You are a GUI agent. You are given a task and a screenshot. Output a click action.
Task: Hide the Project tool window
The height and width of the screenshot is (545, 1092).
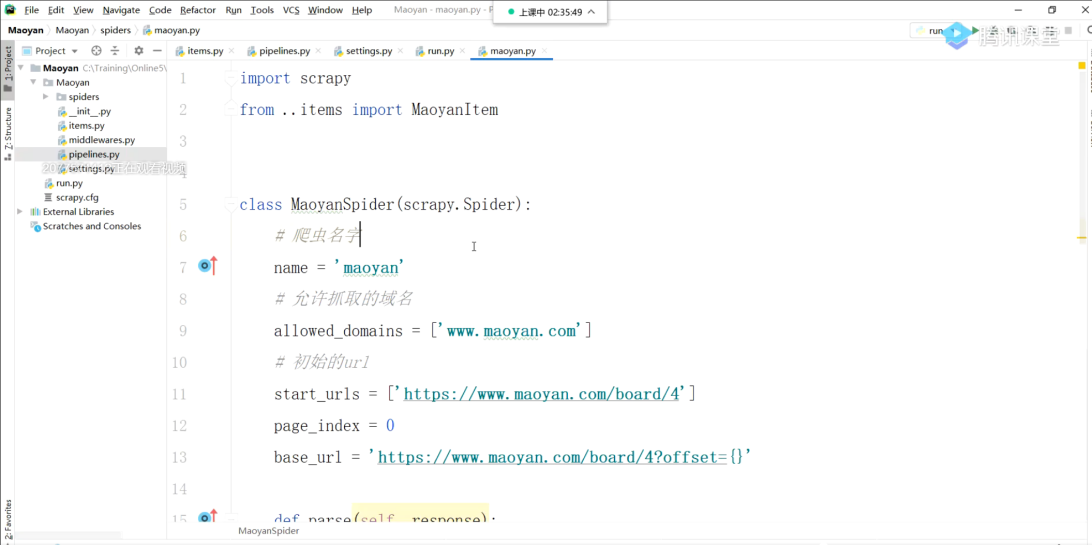157,51
